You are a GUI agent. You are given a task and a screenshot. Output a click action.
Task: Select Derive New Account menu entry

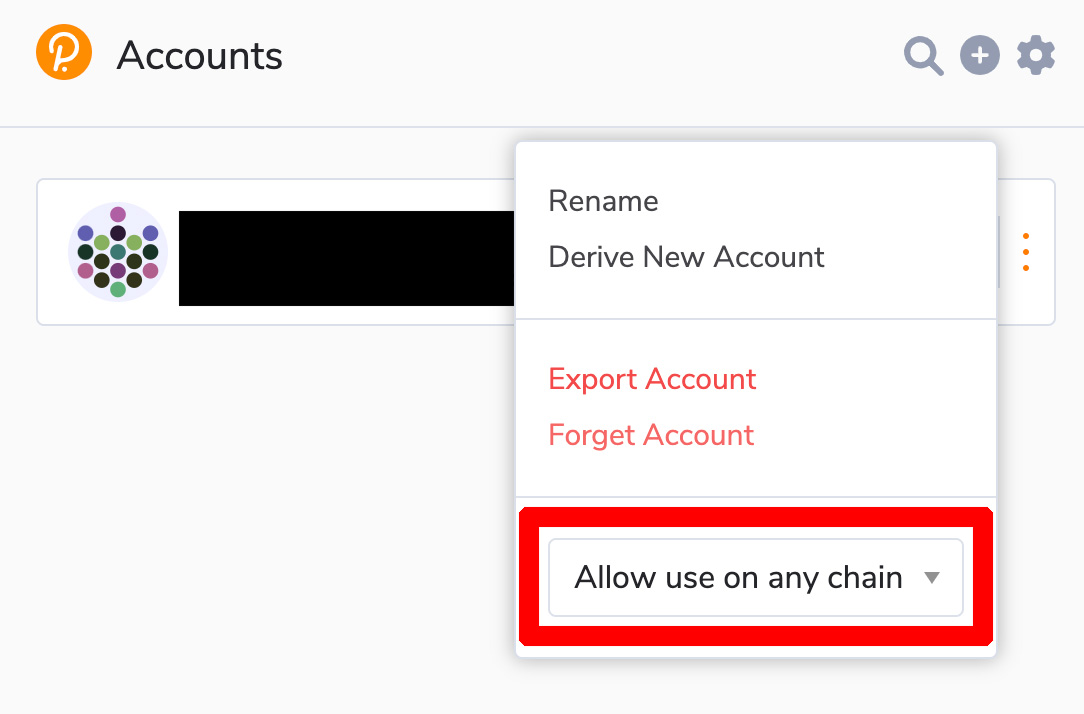[x=686, y=257]
